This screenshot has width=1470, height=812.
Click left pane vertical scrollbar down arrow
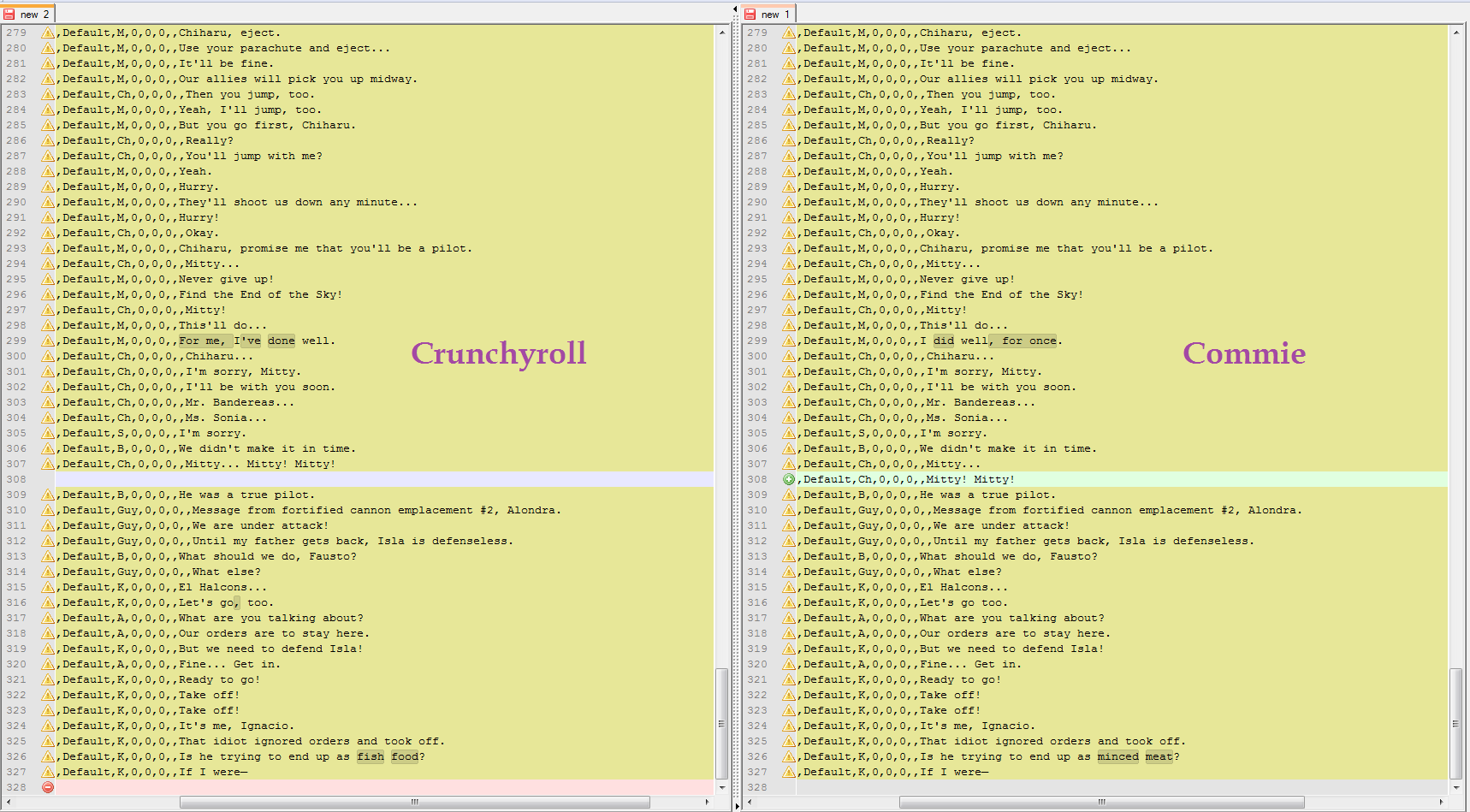[722, 787]
